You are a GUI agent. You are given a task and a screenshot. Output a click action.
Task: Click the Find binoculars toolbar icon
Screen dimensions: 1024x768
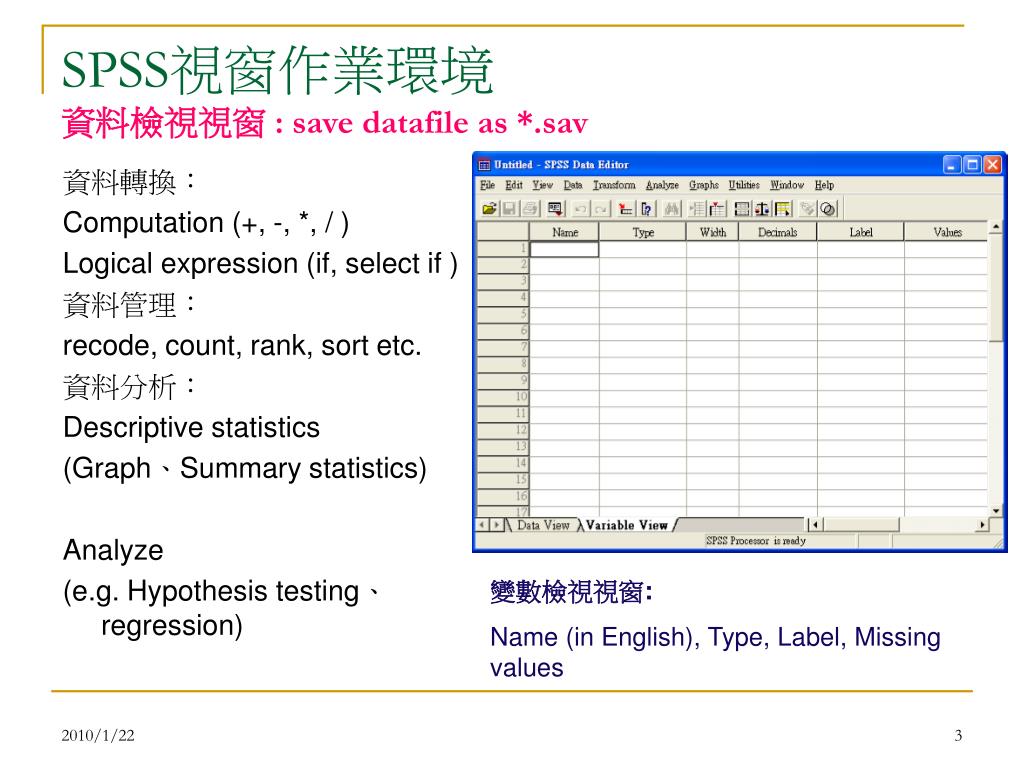tap(672, 209)
